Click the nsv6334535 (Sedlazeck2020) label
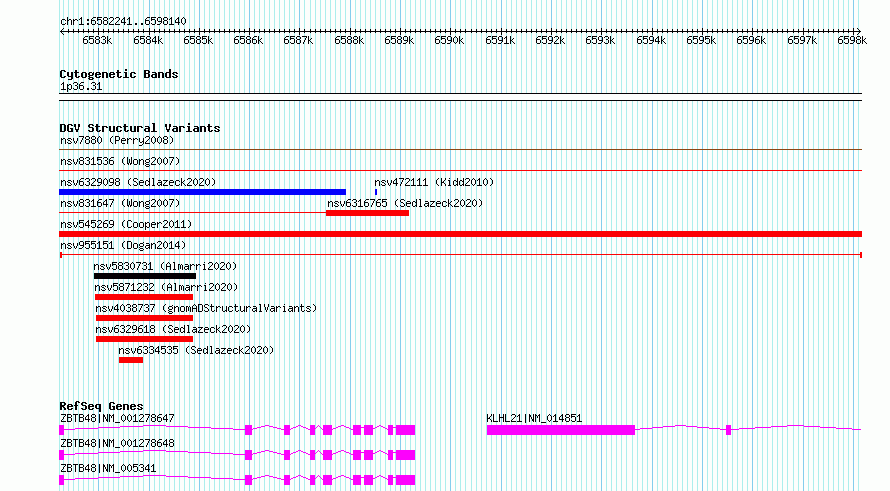This screenshot has height=491, width=890. coord(196,350)
